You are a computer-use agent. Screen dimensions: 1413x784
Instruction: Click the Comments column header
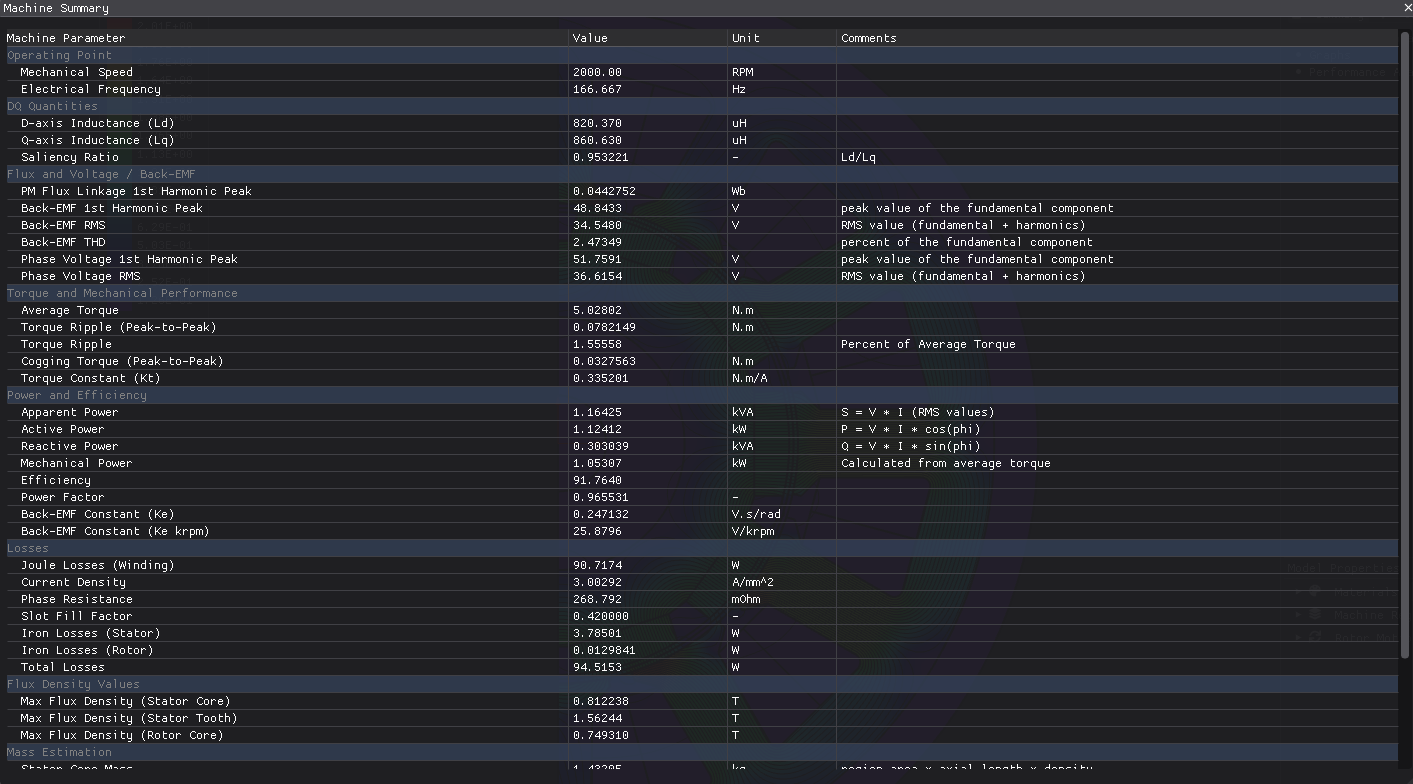tap(869, 38)
